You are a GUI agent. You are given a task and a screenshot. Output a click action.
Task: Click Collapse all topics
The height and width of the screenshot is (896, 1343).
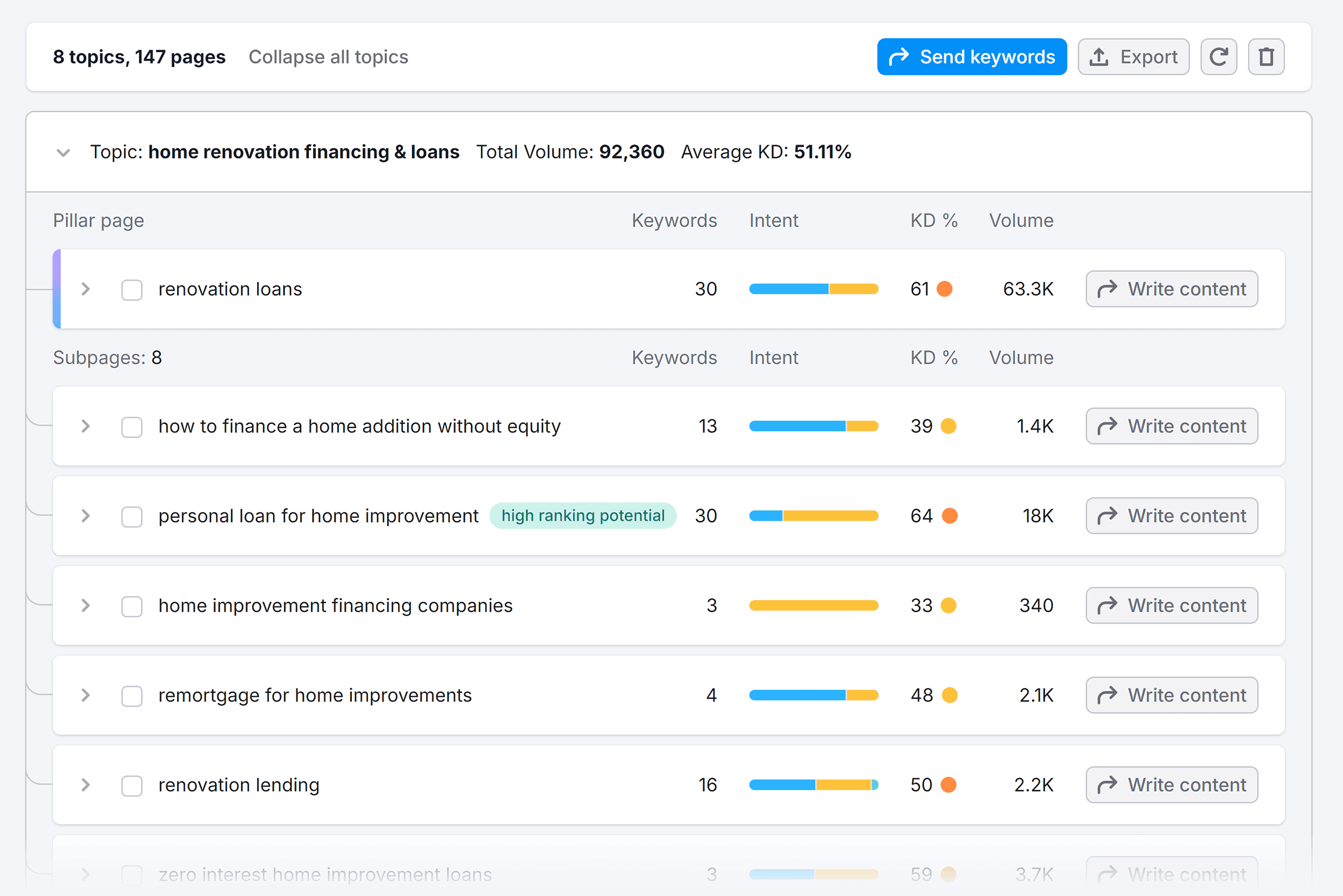click(328, 56)
